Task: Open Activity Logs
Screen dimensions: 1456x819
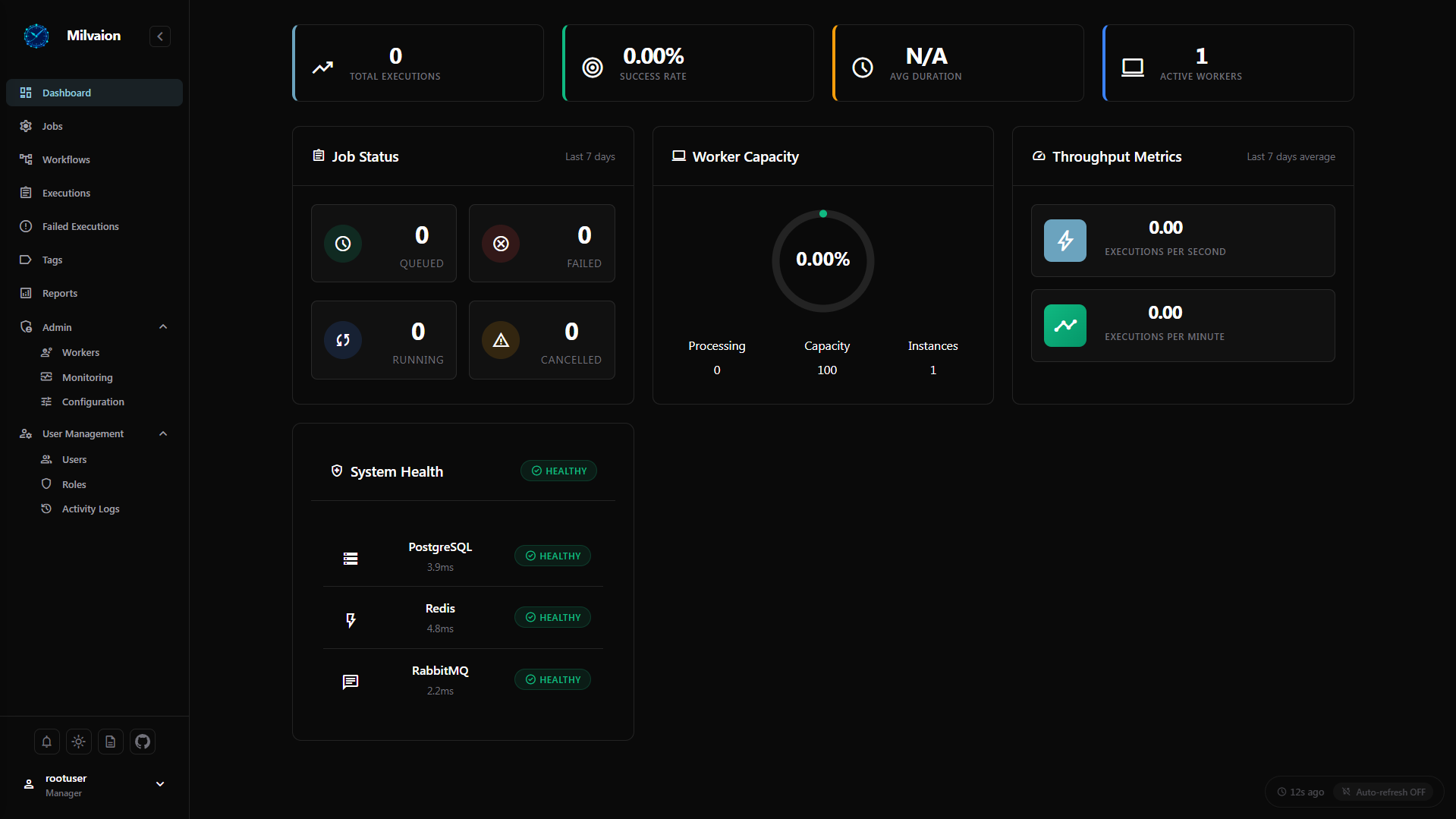Action: point(90,509)
